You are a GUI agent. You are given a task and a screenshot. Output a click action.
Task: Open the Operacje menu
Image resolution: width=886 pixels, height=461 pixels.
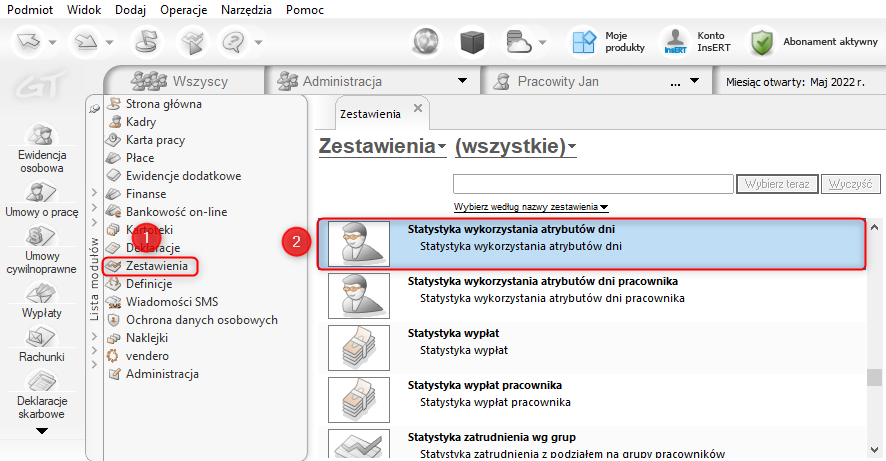pyautogui.click(x=183, y=10)
